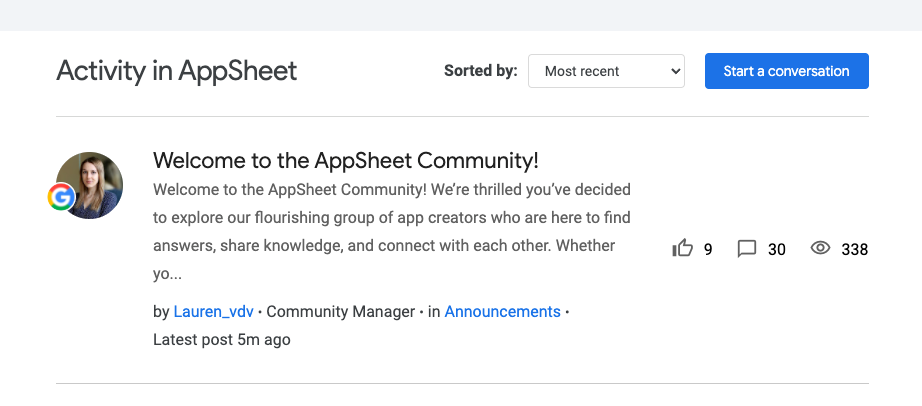Screen dimensions: 922x406
Task: Go to the Announcements category link
Action: pos(502,312)
